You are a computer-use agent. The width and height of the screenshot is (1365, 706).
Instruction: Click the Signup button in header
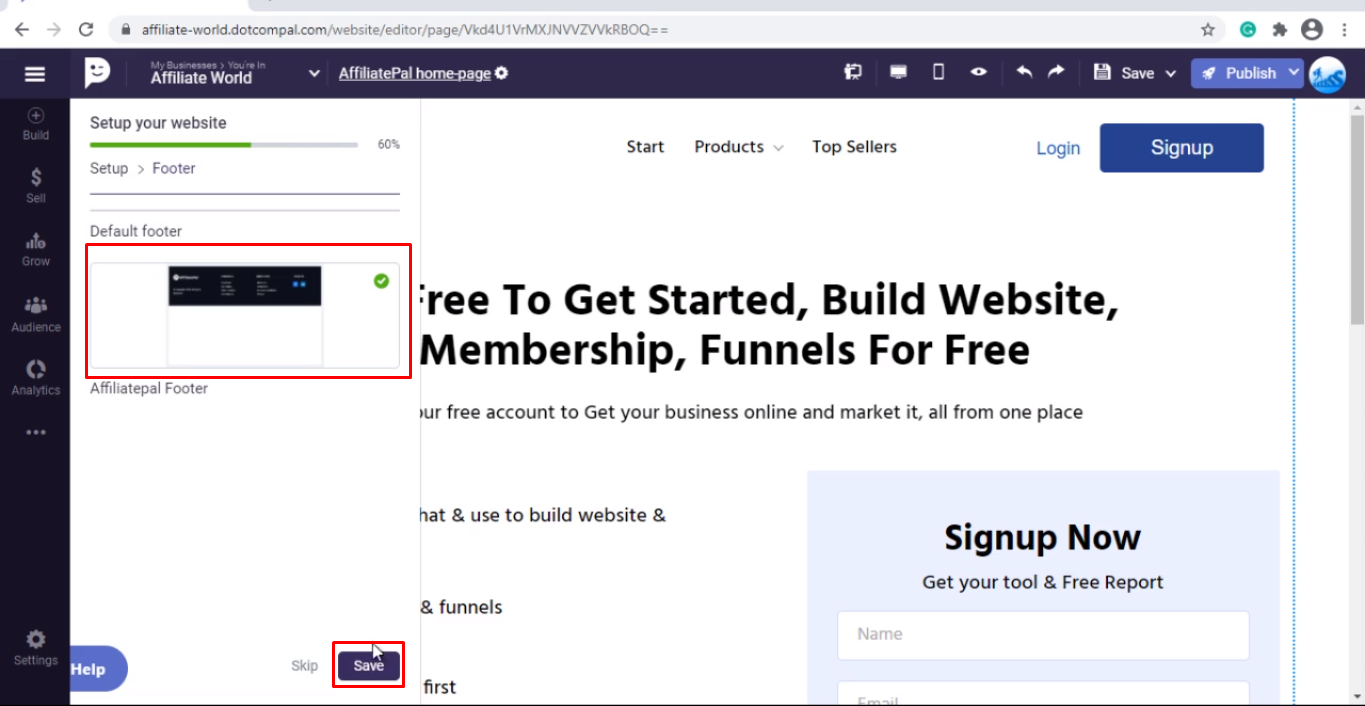(x=1181, y=148)
